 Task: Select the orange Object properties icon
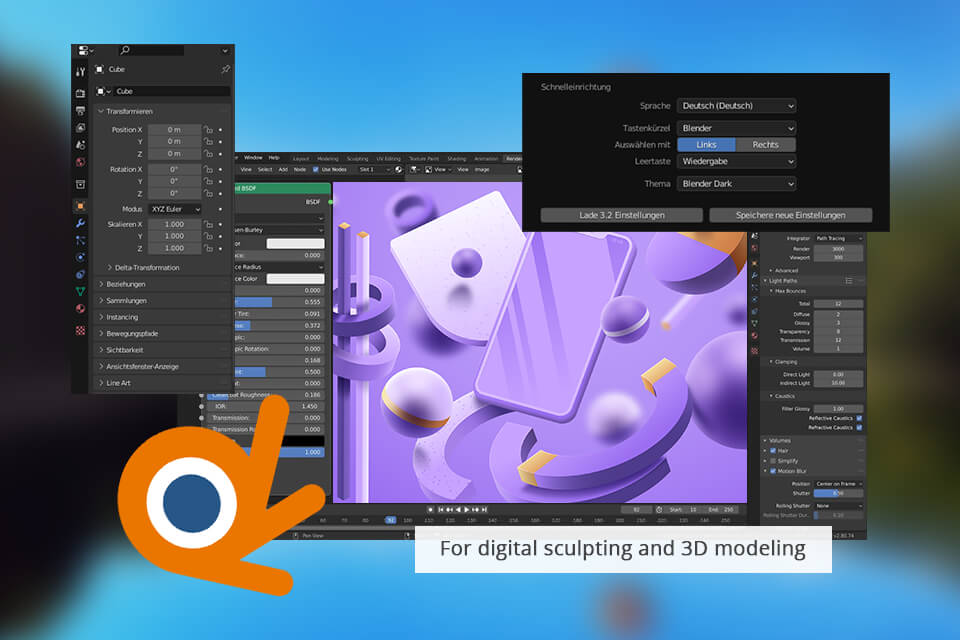pyautogui.click(x=80, y=206)
